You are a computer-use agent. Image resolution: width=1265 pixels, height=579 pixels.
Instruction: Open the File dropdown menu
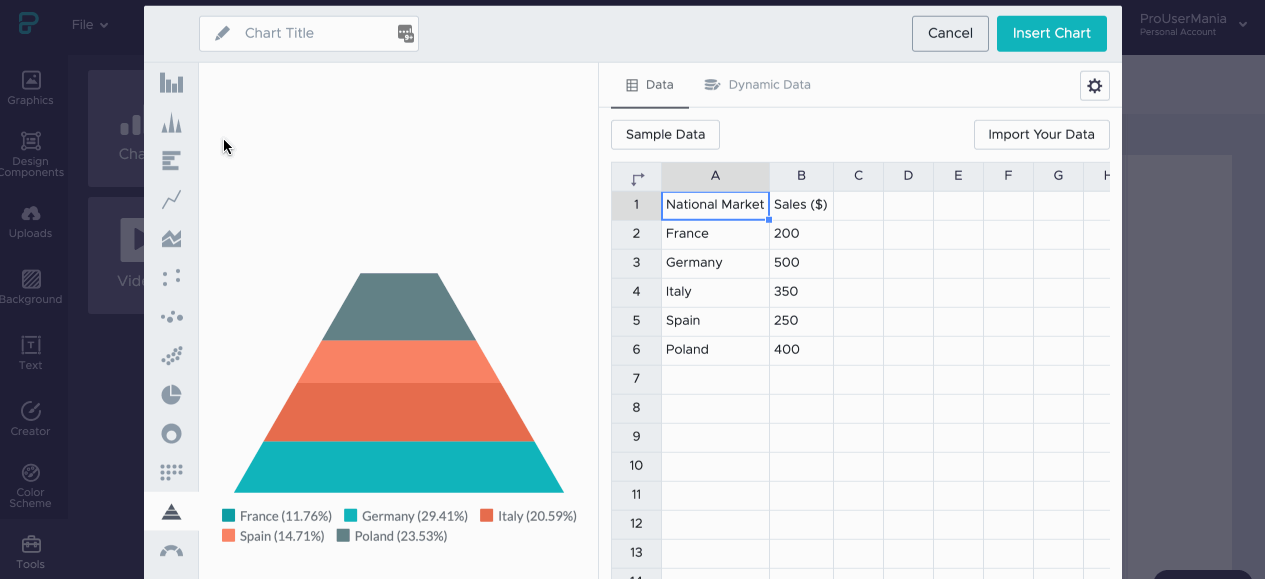coord(90,25)
